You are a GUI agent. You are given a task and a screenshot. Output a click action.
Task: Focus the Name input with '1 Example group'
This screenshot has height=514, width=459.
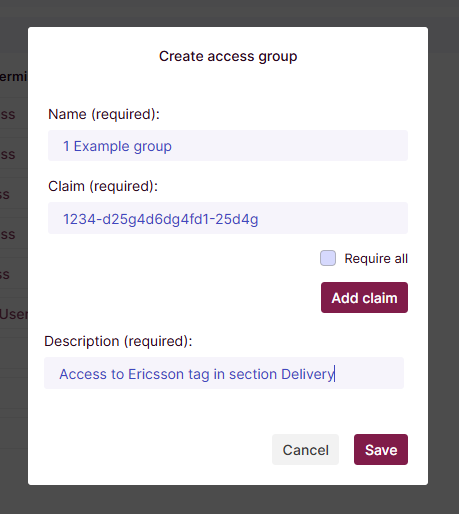228,146
